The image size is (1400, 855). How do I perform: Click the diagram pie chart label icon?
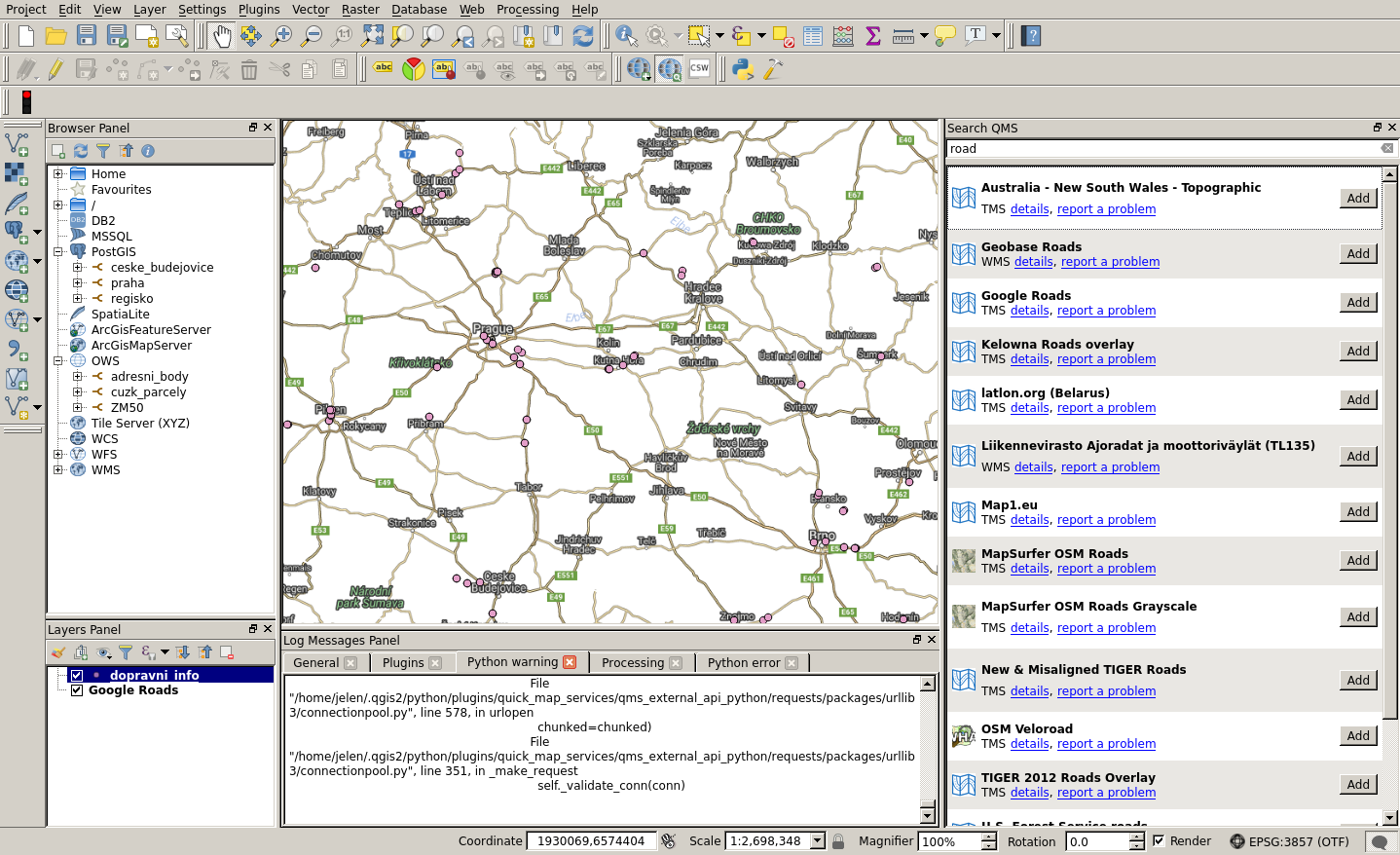tap(414, 69)
